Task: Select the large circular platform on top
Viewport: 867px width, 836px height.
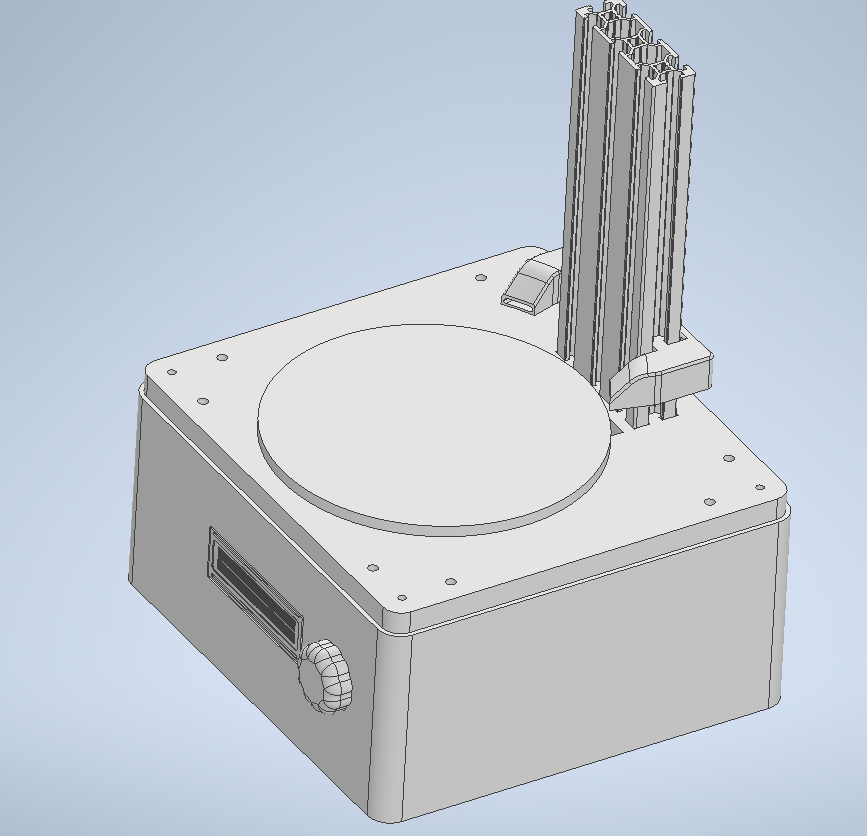Action: click(x=430, y=430)
